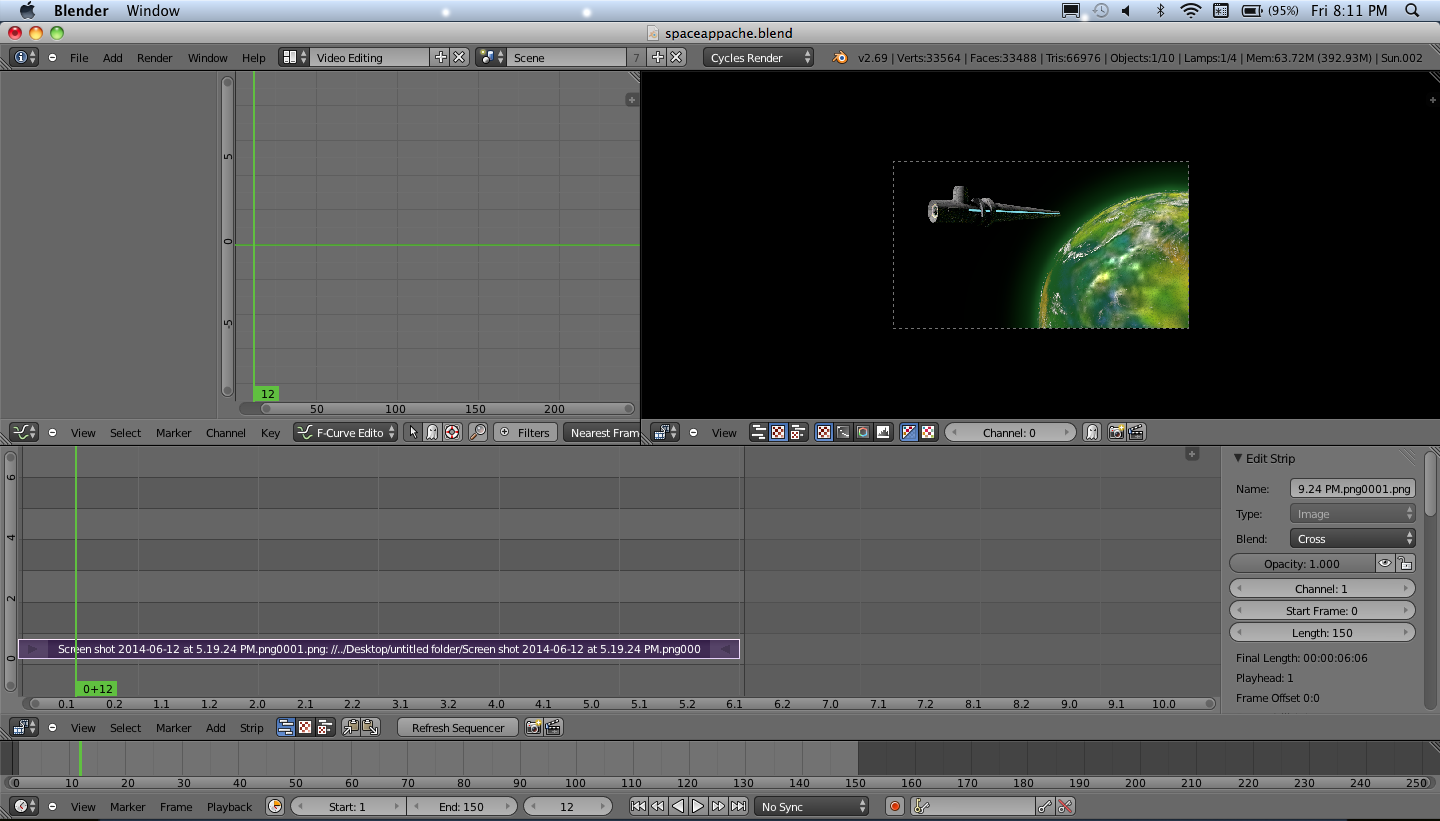Click the insert keyframe icon in timeline header
Image resolution: width=1440 pixels, height=821 pixels.
[1045, 807]
